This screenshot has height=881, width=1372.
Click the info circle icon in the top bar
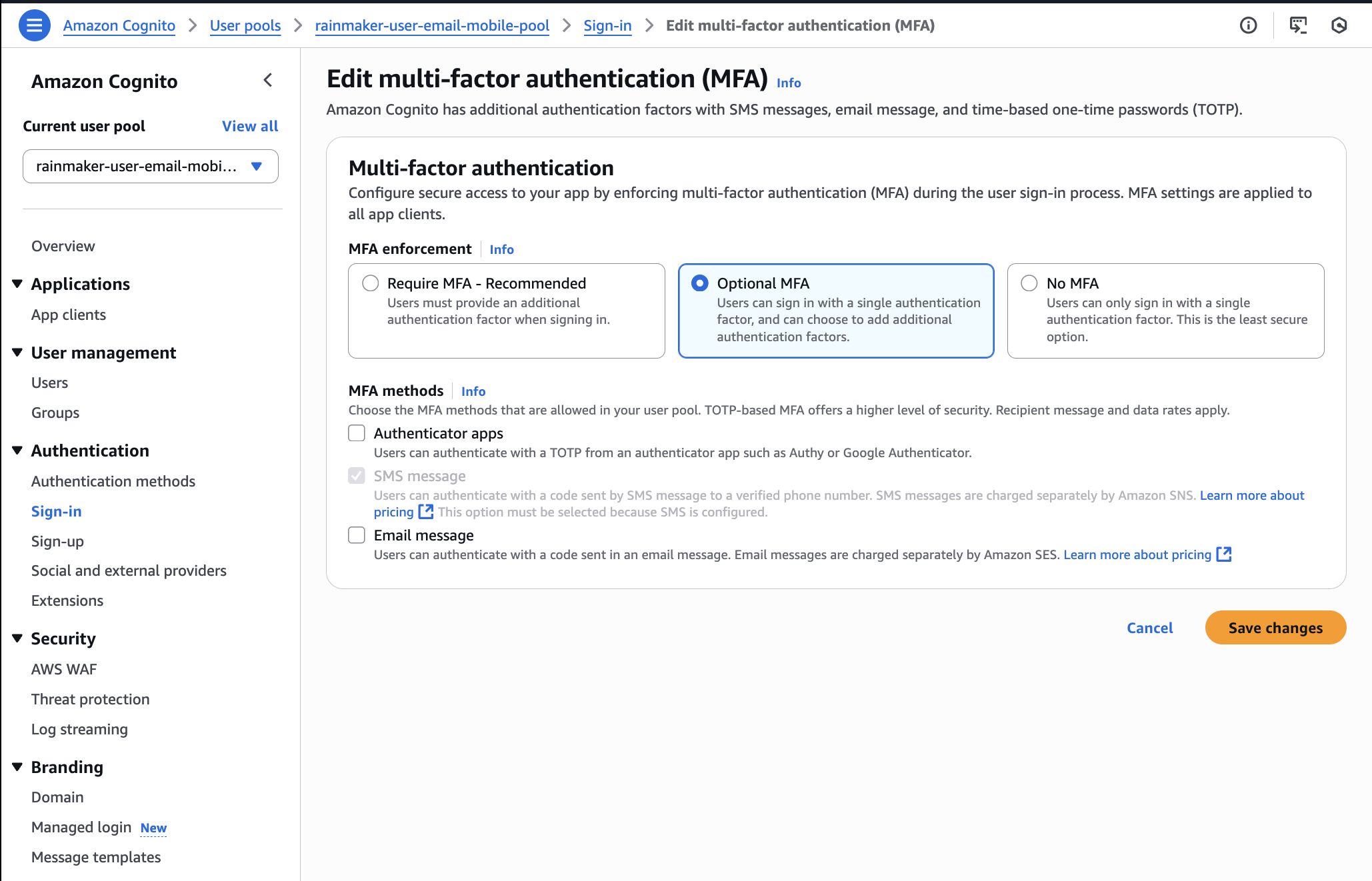1249,25
